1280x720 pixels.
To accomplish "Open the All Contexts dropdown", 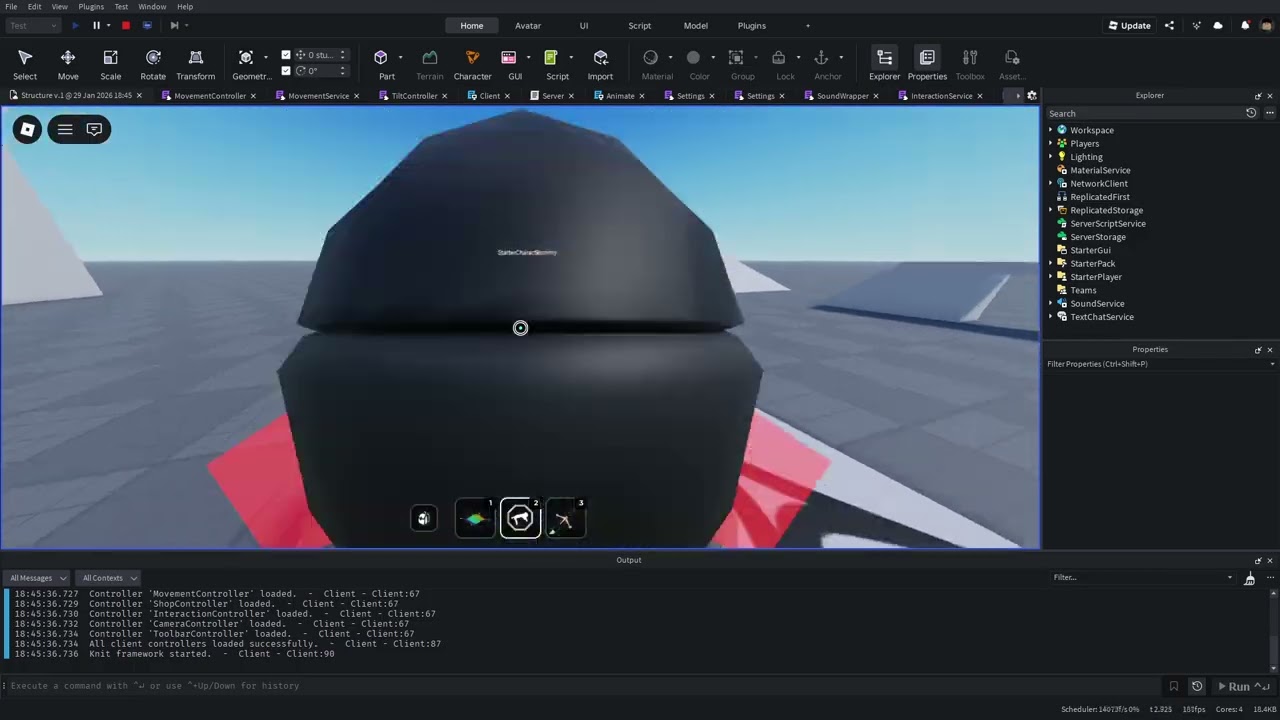I will (108, 578).
